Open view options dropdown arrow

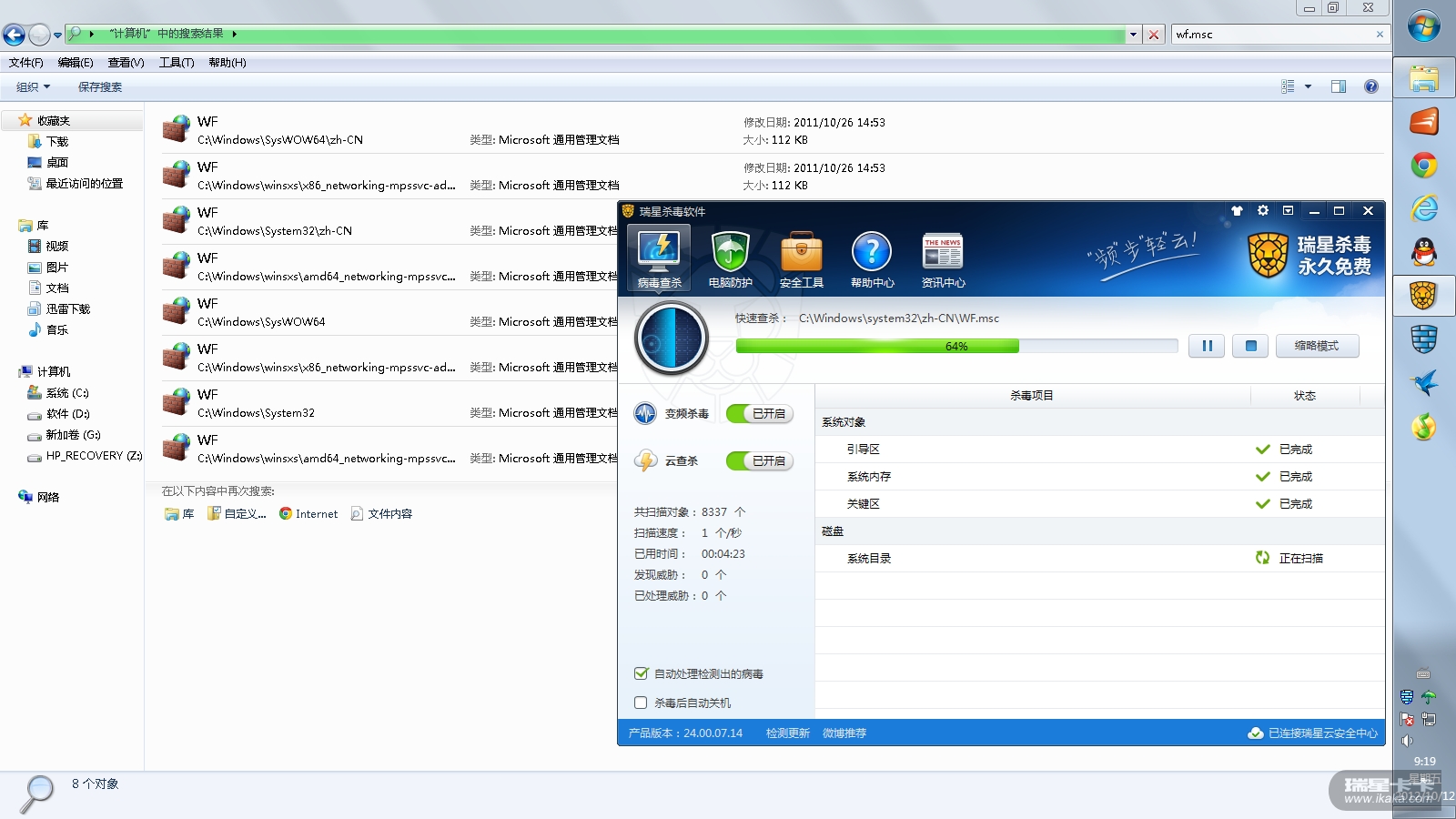1309,87
